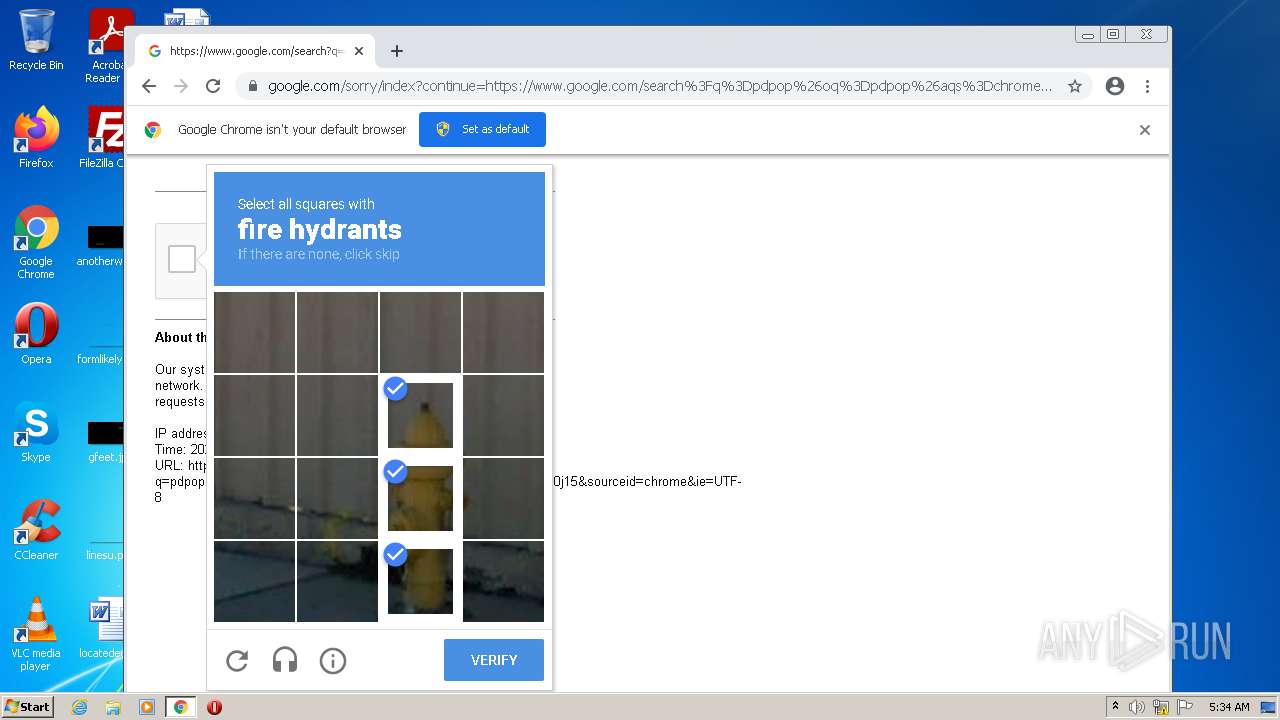
Task: Open the FileZilla desktop shortcut
Action: tap(103, 138)
